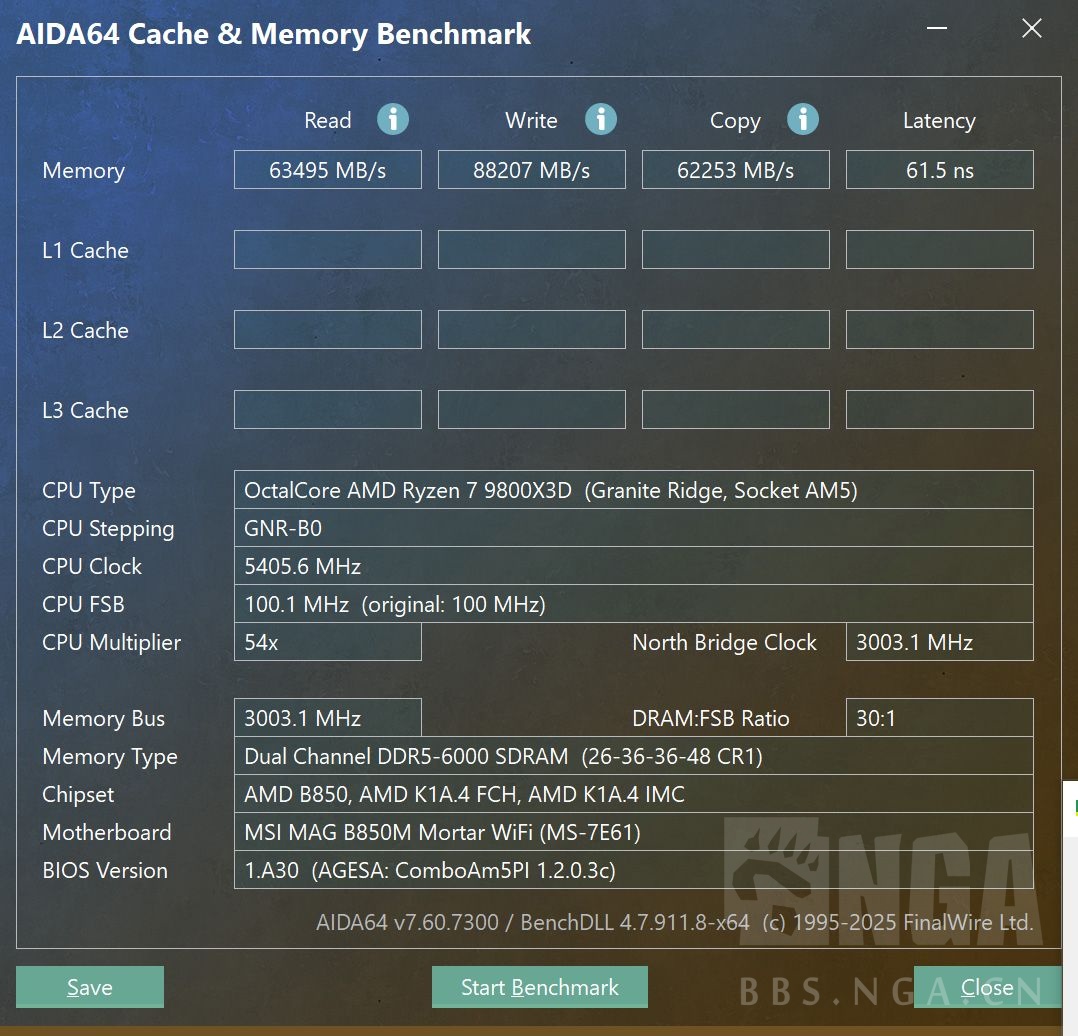
Task: Minimize the AIDA64 benchmark window
Action: [936, 29]
